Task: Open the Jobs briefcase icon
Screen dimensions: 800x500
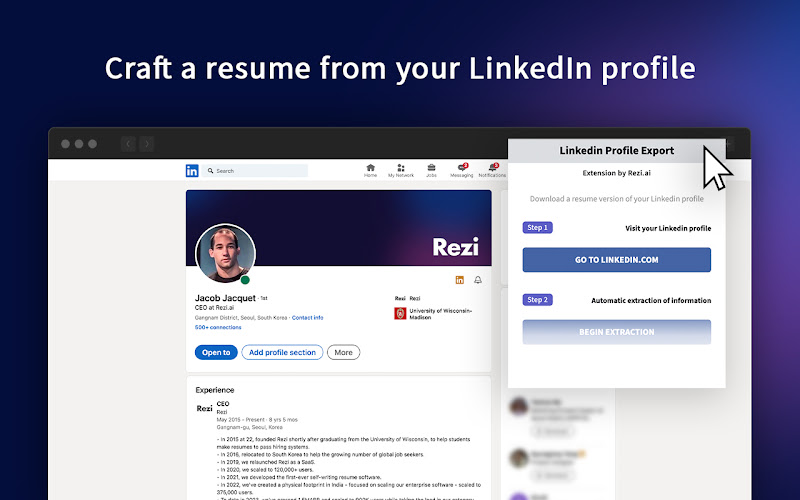Action: (x=431, y=170)
